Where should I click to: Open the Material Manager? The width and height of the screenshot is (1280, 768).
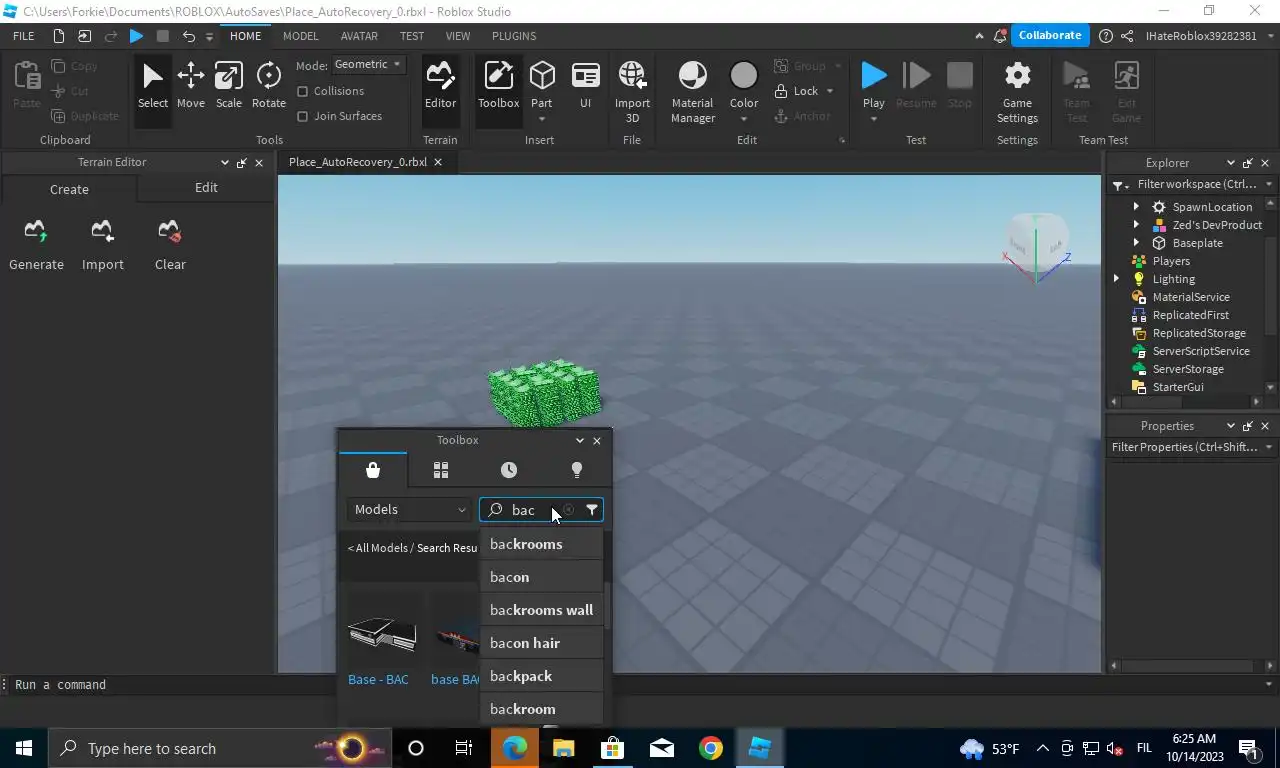coord(692,90)
